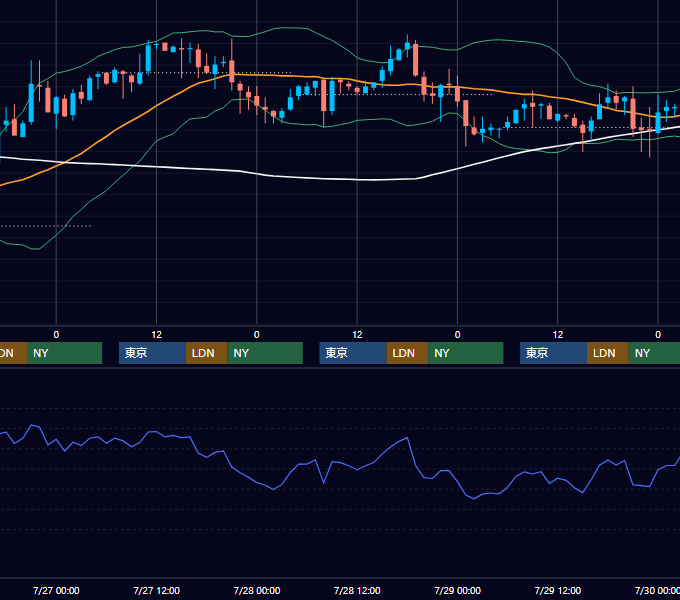Select the NY session block spanning 7/29 00:00
This screenshot has height=600, width=680.
(466, 353)
